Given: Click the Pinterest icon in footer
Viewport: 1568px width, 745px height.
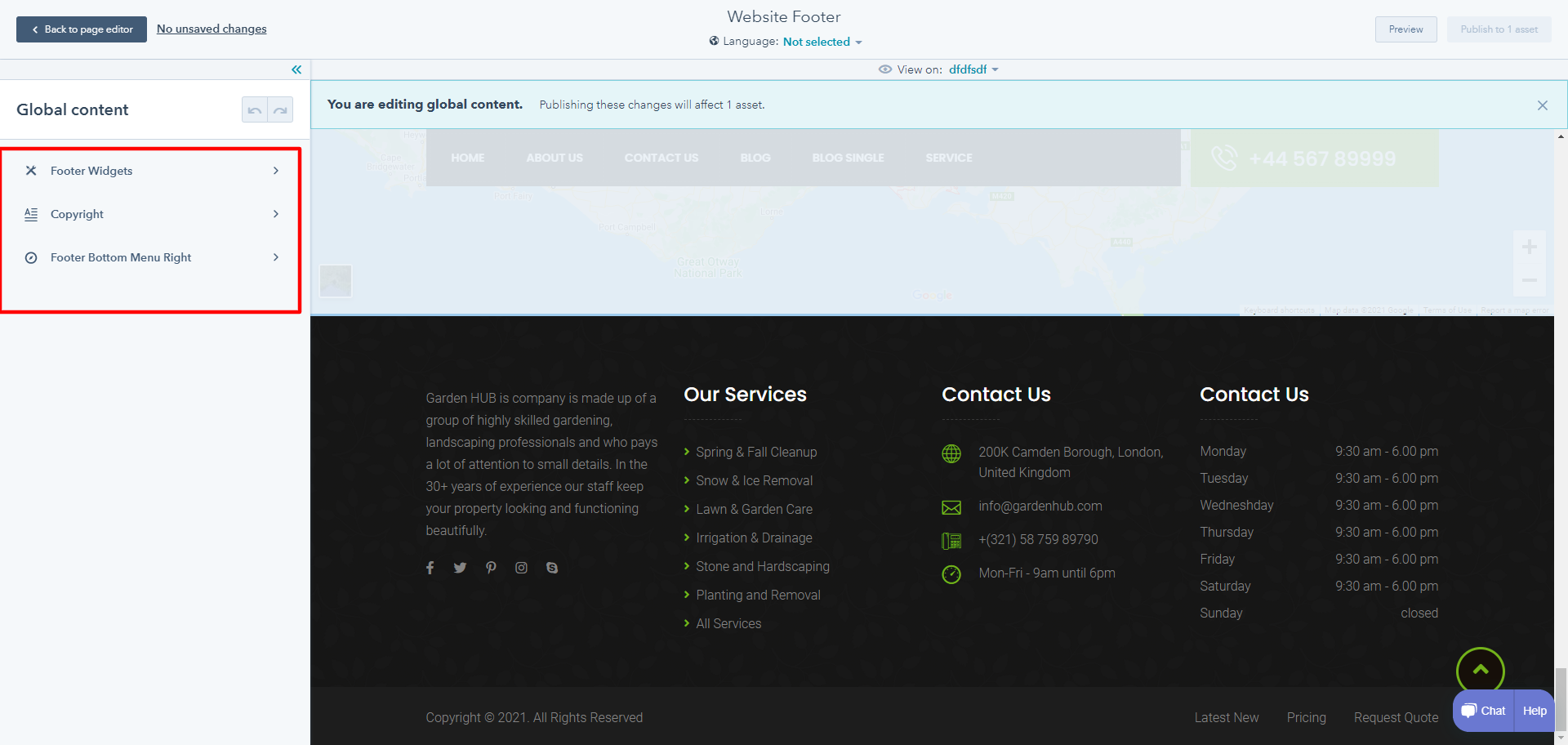Looking at the screenshot, I should click(491, 568).
